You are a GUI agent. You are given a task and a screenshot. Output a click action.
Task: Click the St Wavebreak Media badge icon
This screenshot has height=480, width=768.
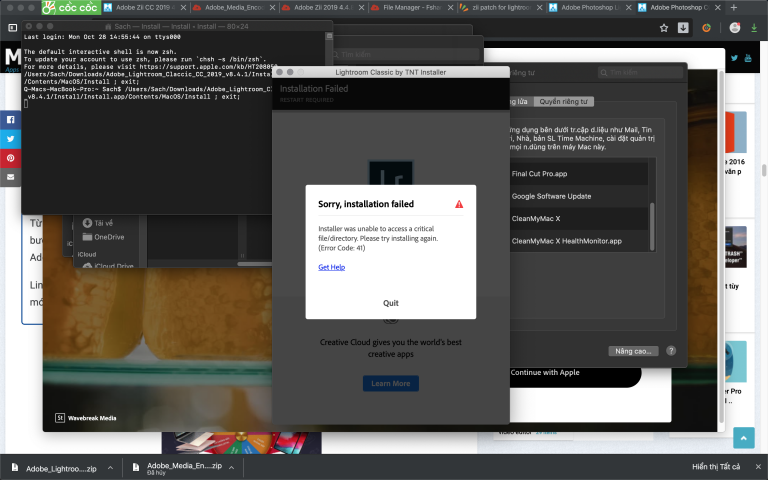click(x=60, y=418)
